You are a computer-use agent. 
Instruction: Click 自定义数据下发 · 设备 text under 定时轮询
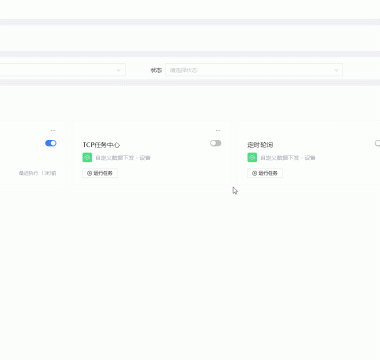(288, 158)
